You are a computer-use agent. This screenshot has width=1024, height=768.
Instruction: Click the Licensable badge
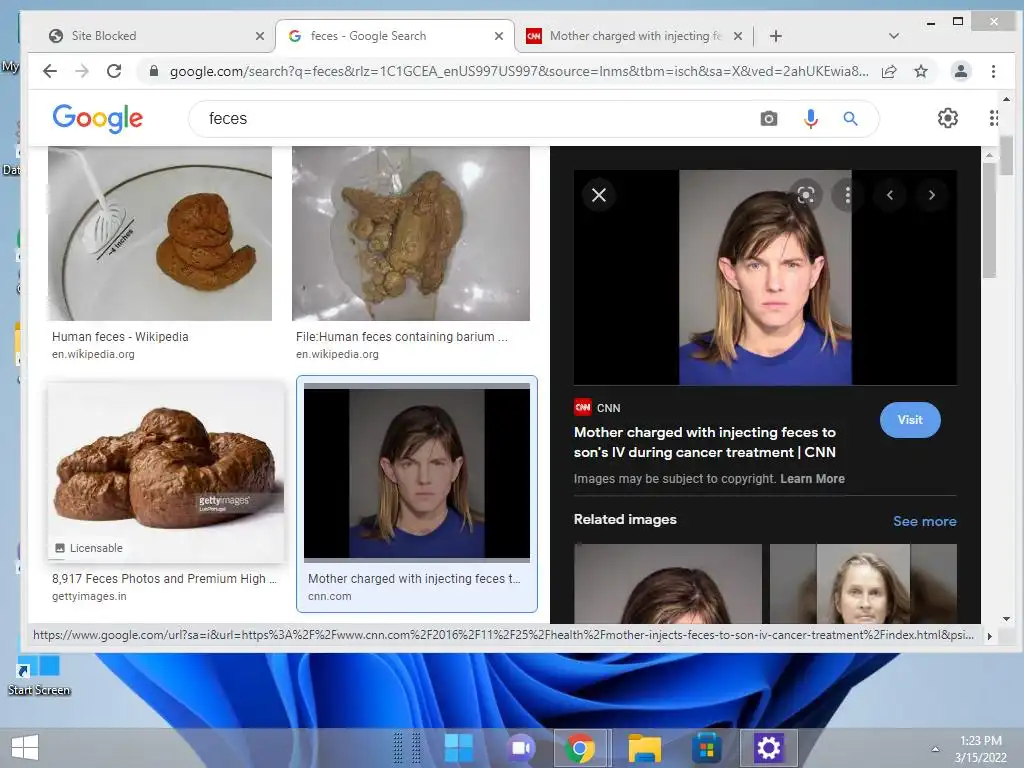click(89, 548)
